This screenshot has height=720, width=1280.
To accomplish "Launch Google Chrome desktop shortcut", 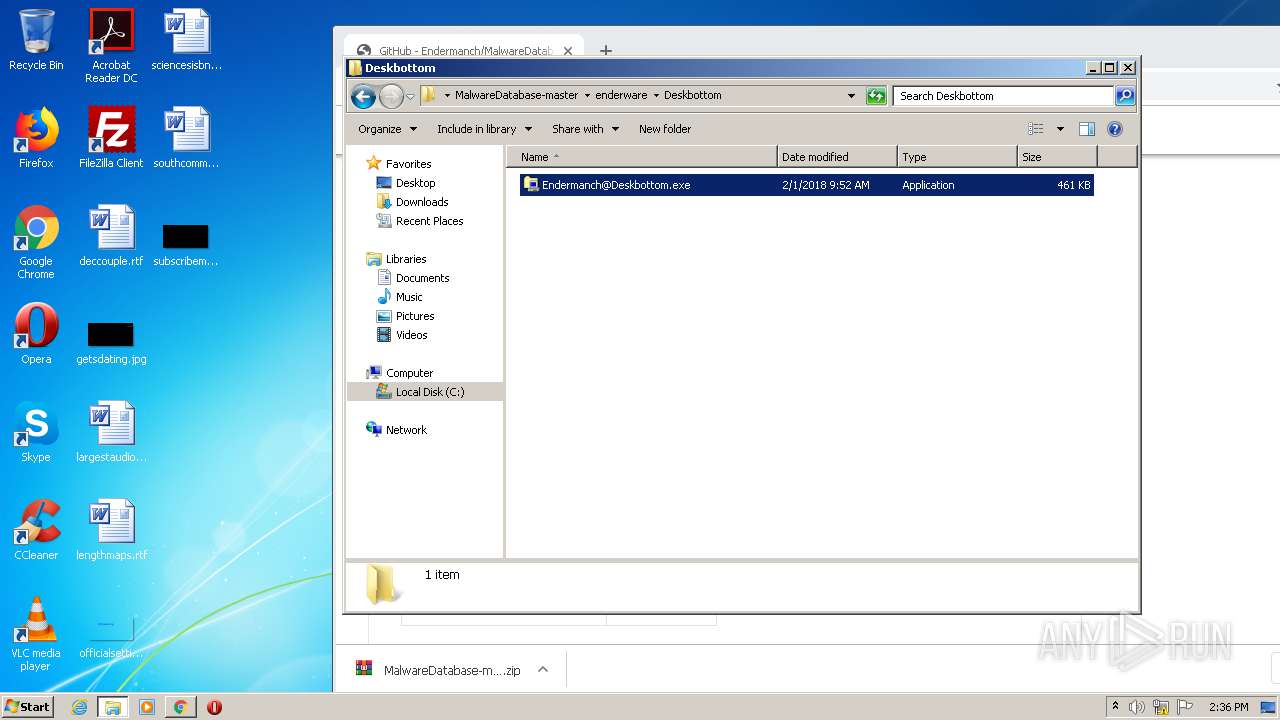I will (x=36, y=242).
